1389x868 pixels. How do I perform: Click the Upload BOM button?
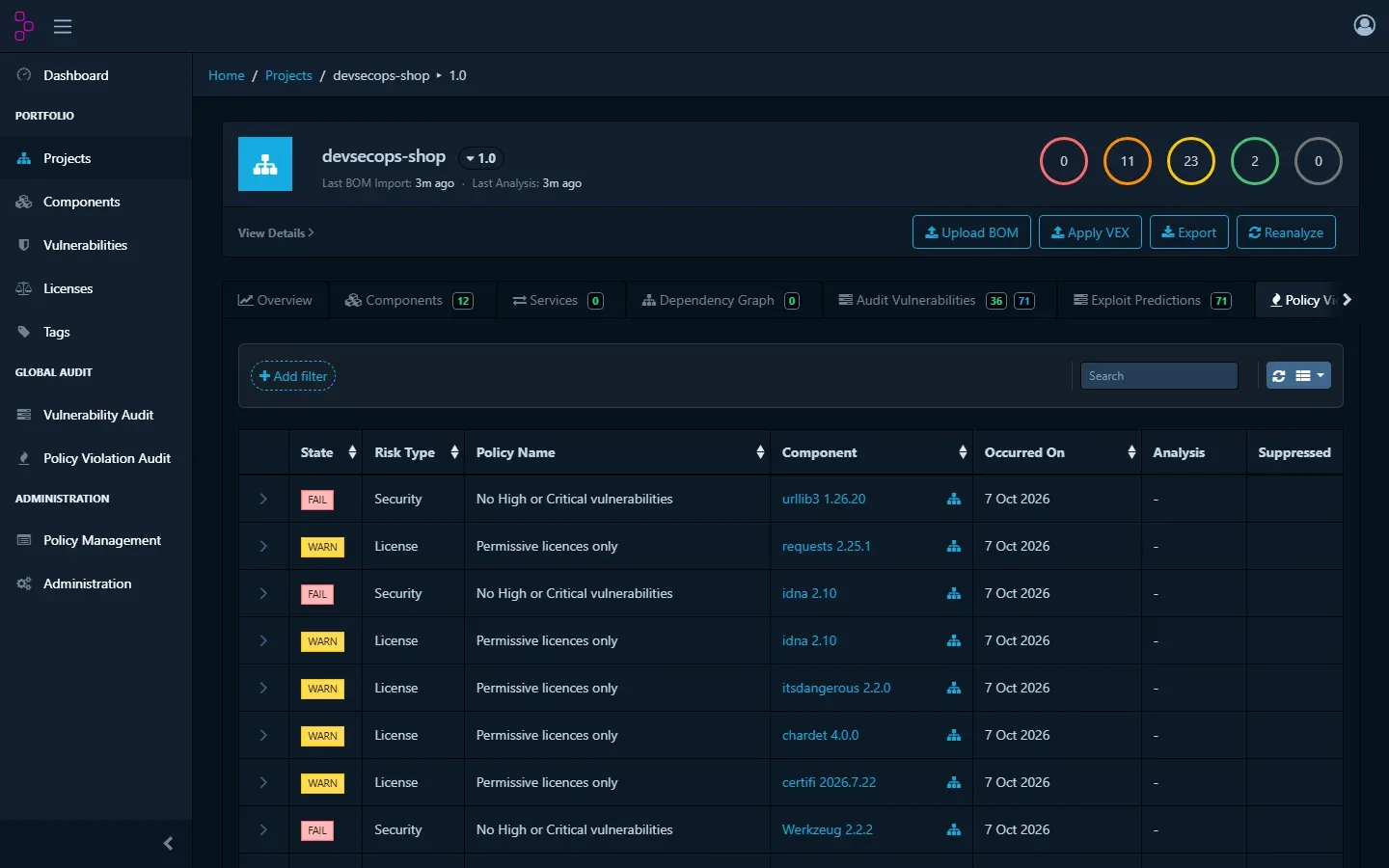pos(971,232)
